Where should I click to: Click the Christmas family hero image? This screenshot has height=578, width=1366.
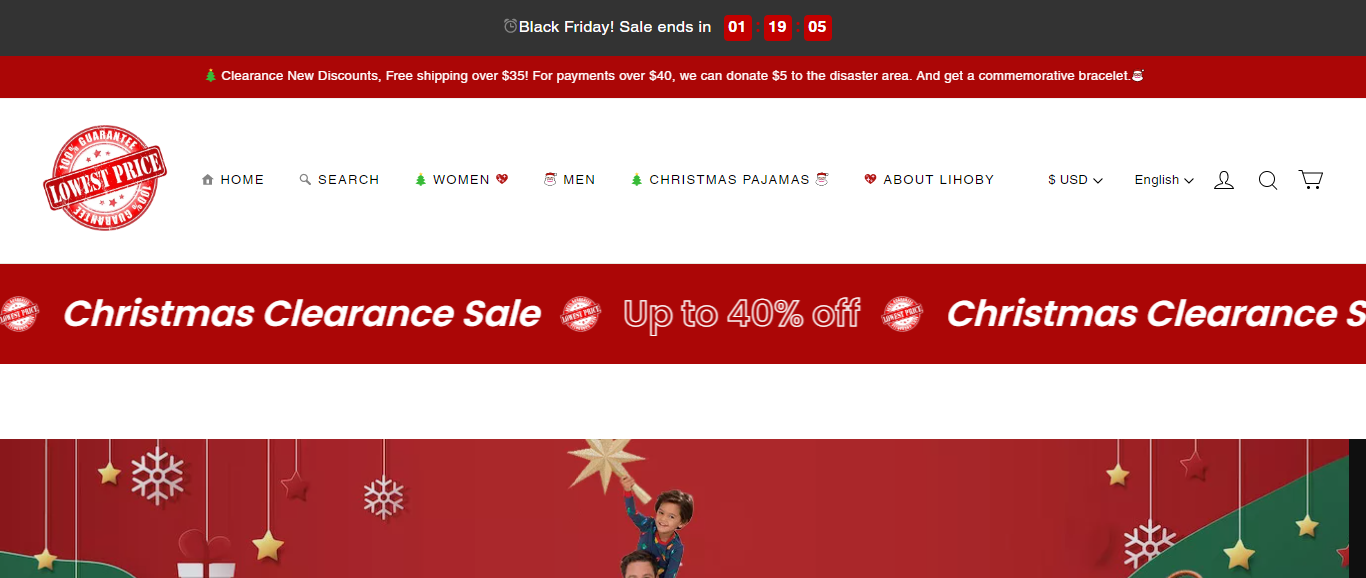point(675,508)
